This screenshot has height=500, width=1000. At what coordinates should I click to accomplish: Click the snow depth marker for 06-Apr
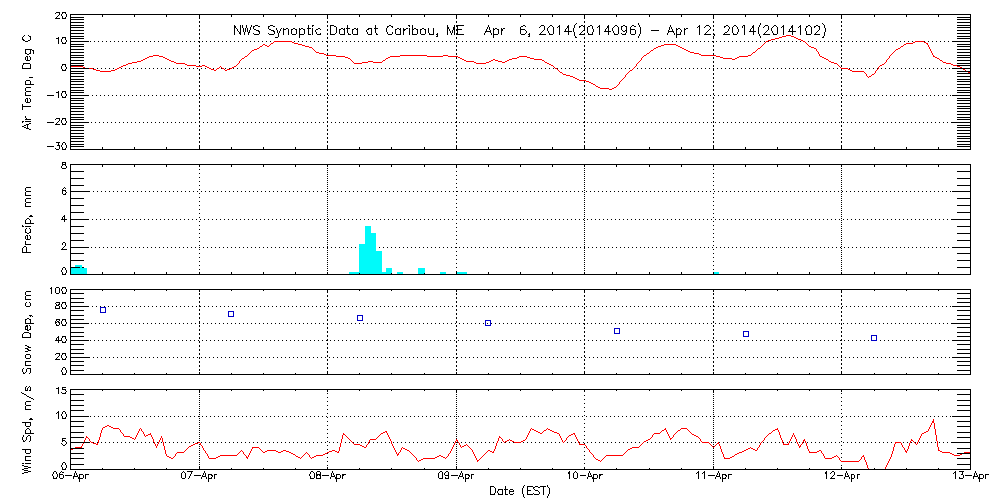(103, 310)
